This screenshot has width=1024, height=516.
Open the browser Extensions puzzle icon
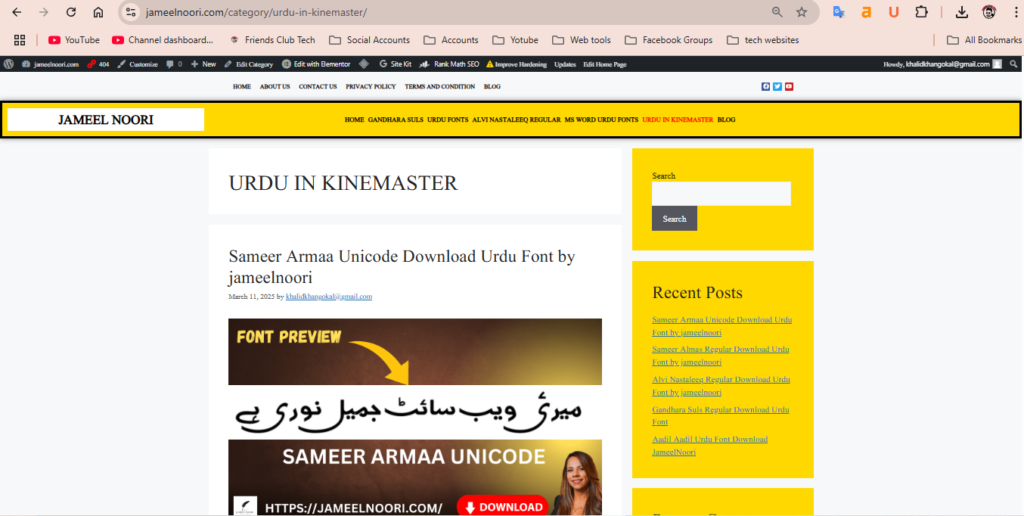click(921, 12)
